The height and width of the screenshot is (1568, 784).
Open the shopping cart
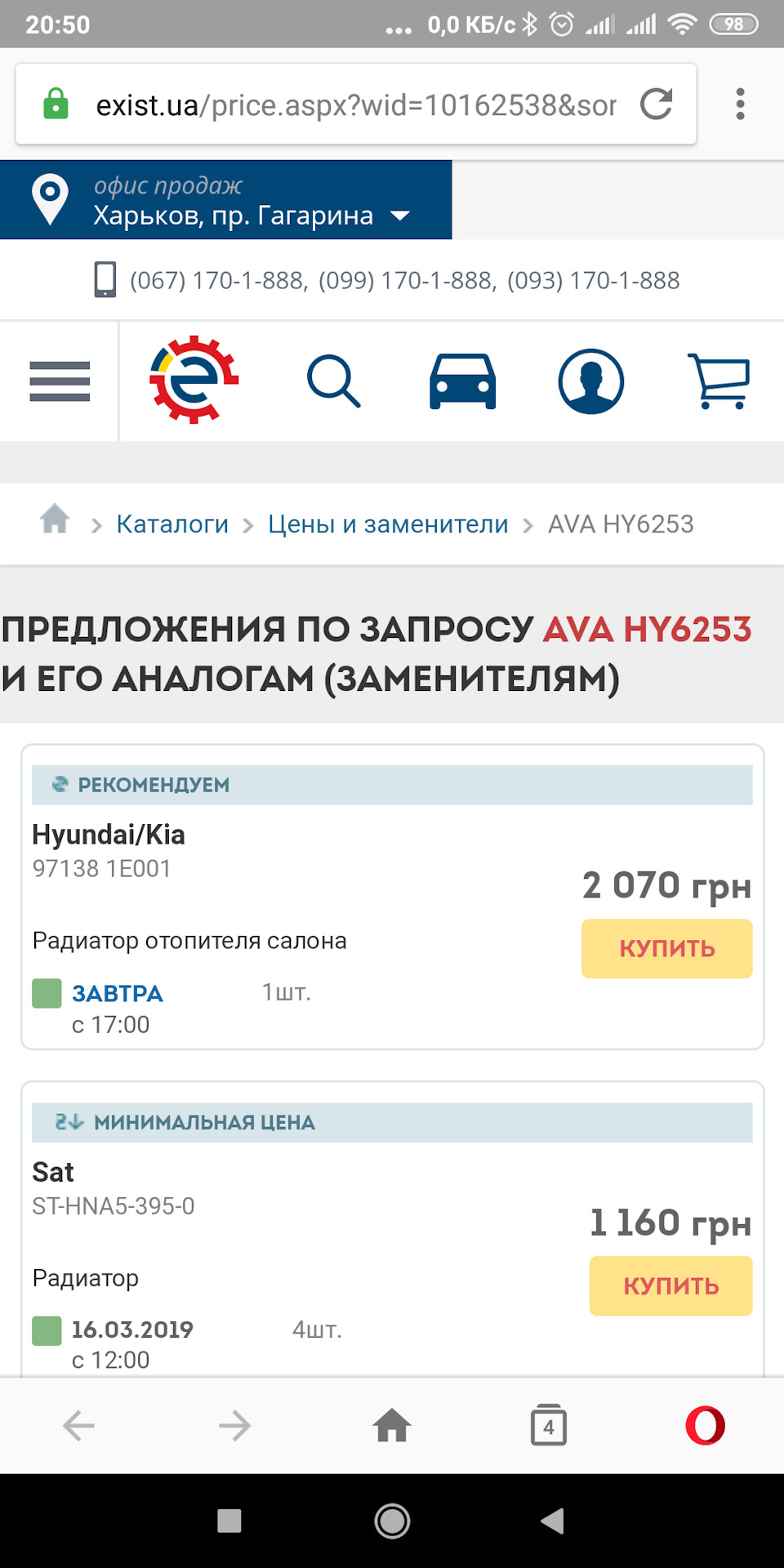(x=719, y=381)
